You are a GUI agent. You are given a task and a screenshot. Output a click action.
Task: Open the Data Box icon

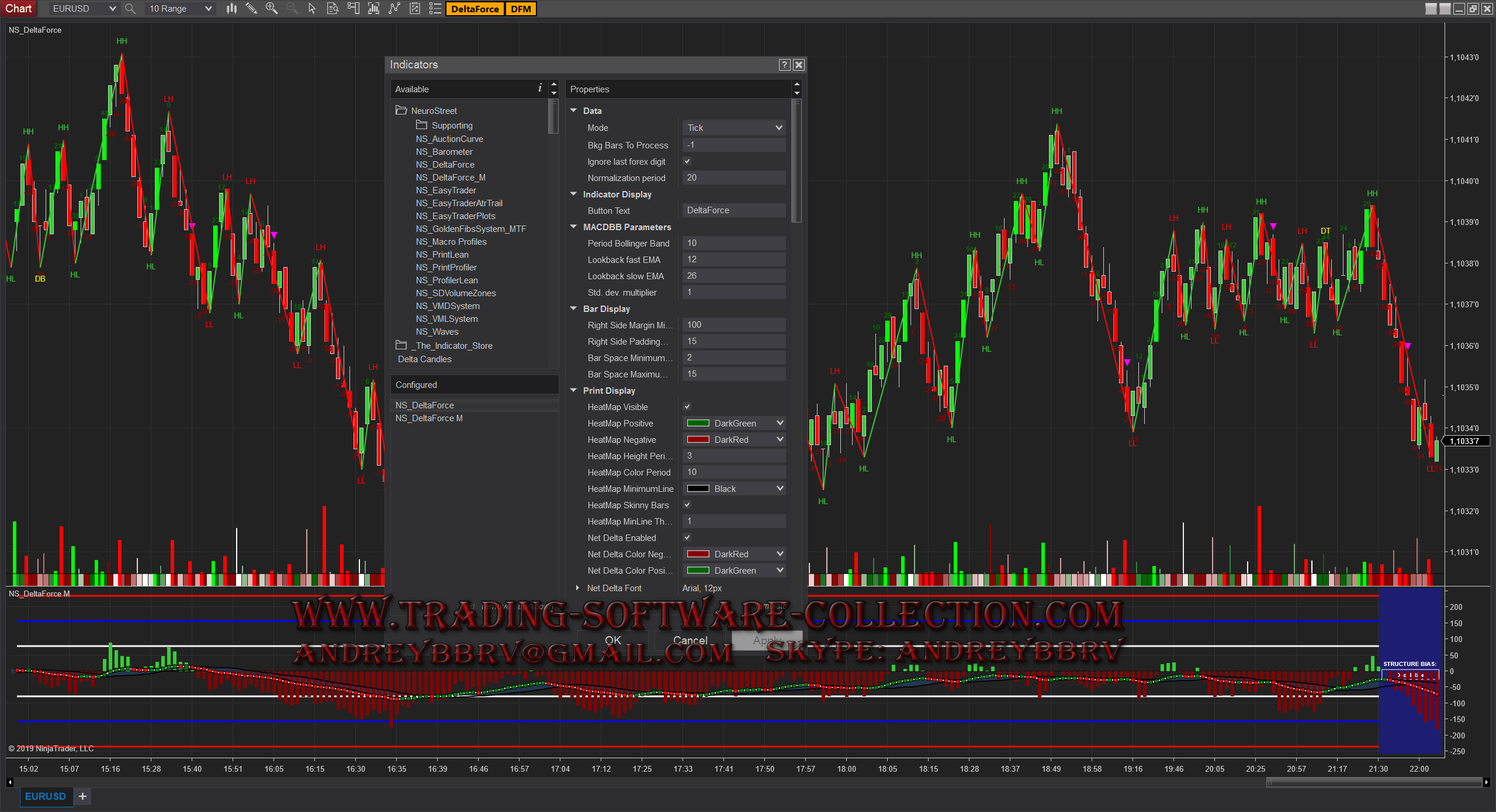pyautogui.click(x=333, y=9)
